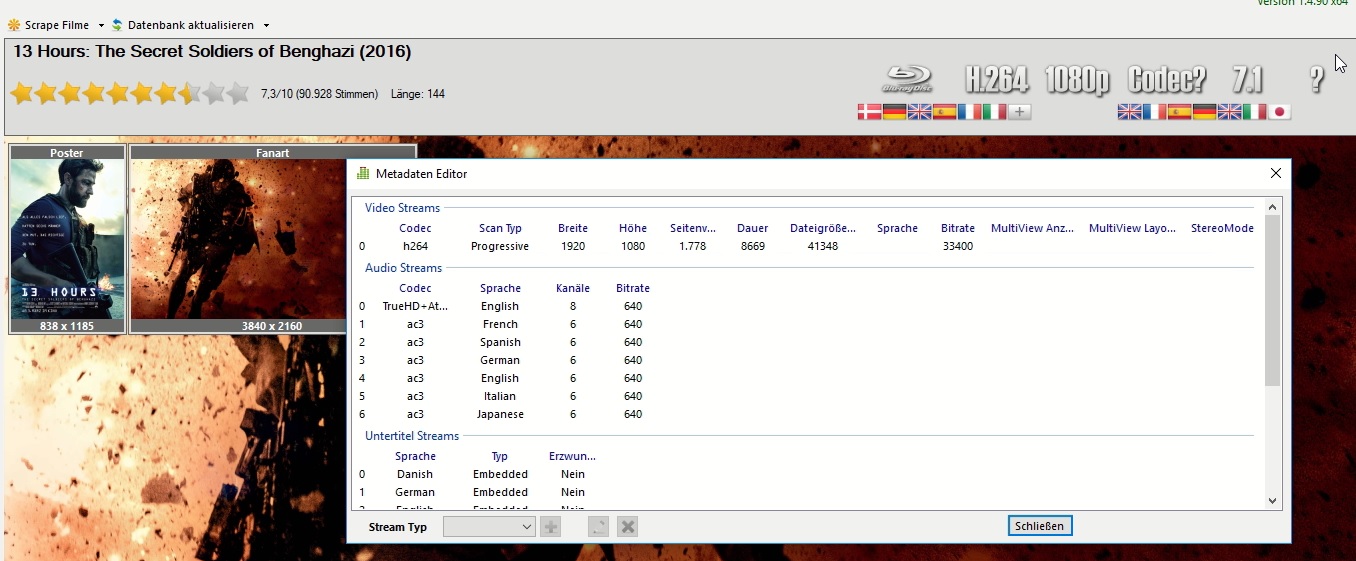Click the German flag beside the Danish flag
The image size is (1356, 561).
(x=894, y=112)
